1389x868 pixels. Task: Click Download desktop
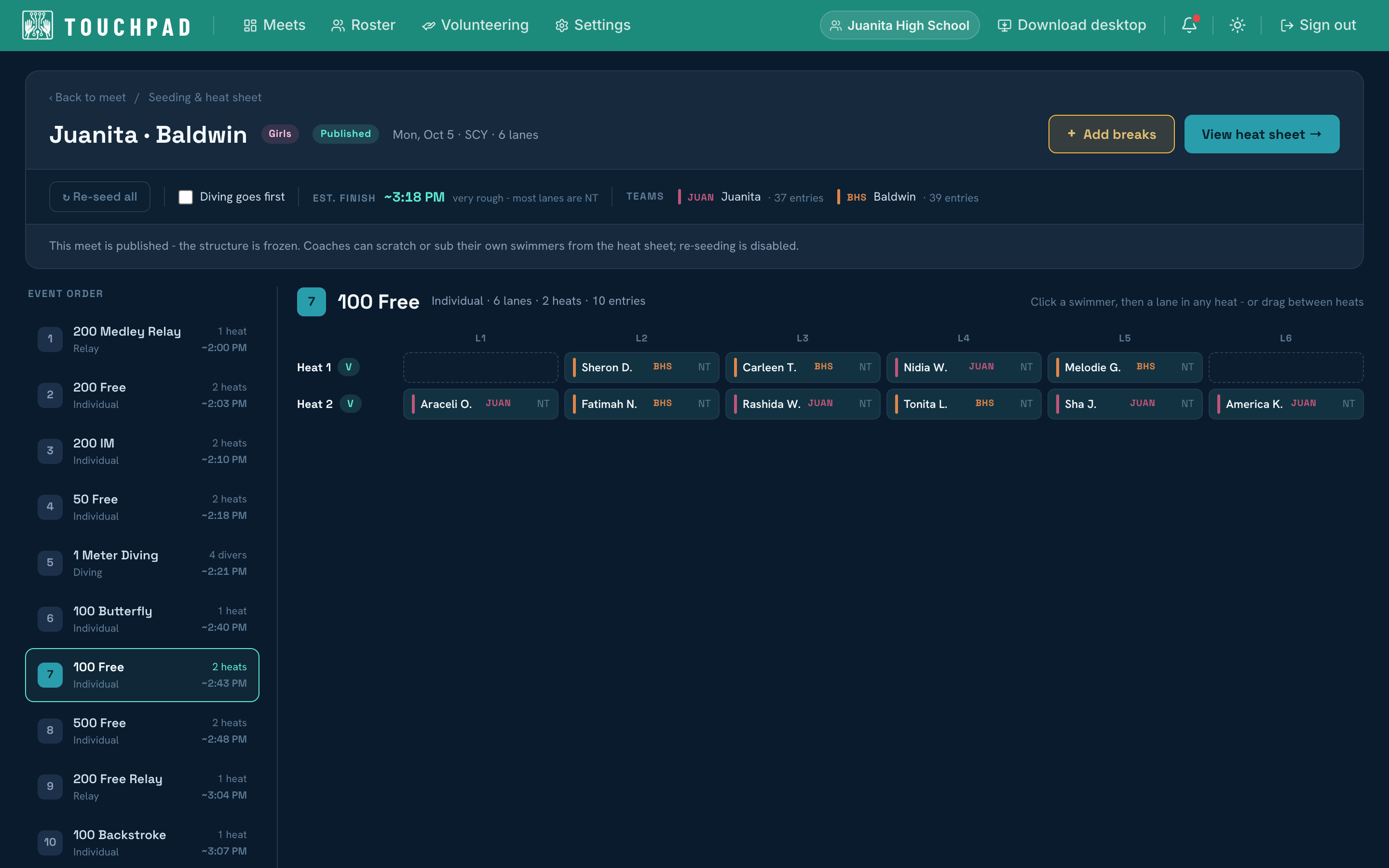tap(1072, 25)
